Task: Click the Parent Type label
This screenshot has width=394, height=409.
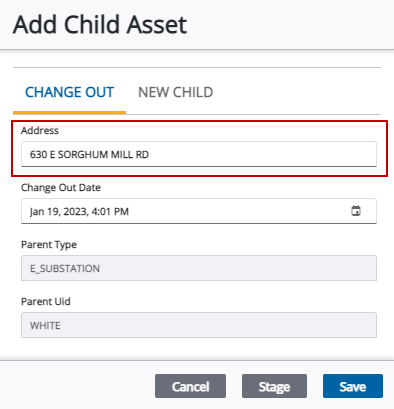Action: point(49,245)
